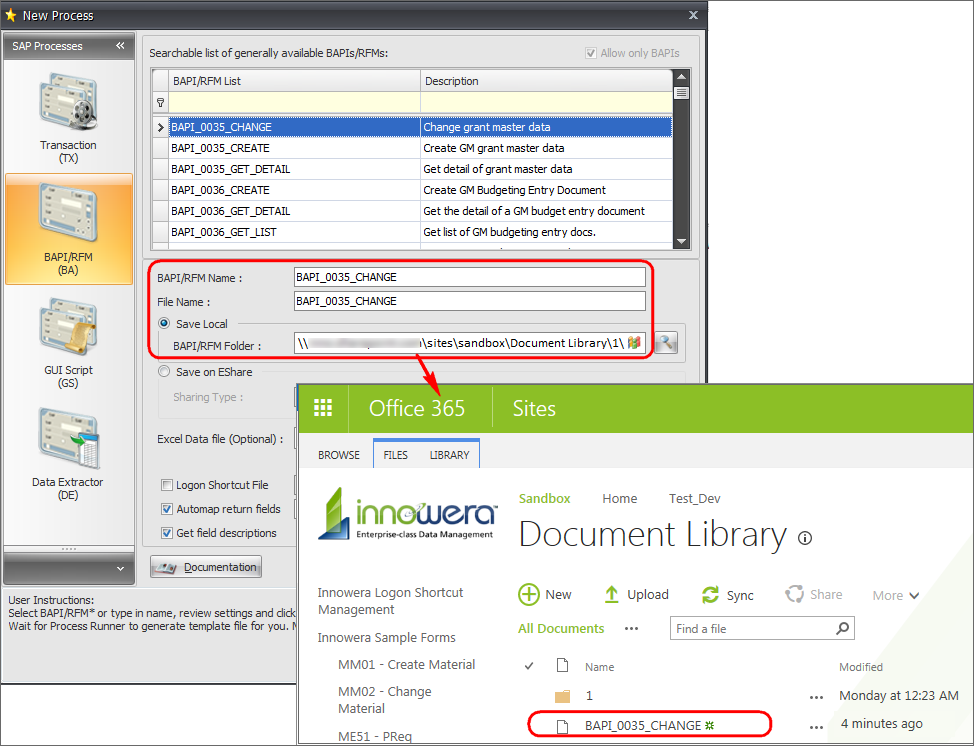
Task: Click the BAPI list vertical scrollbar
Action: tap(681, 160)
